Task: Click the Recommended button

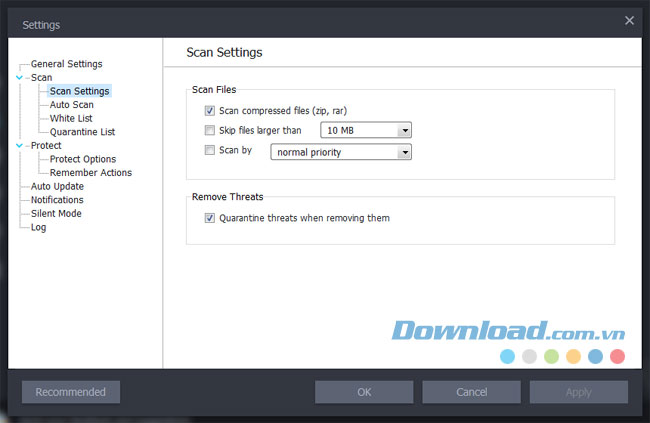Action: pos(71,392)
